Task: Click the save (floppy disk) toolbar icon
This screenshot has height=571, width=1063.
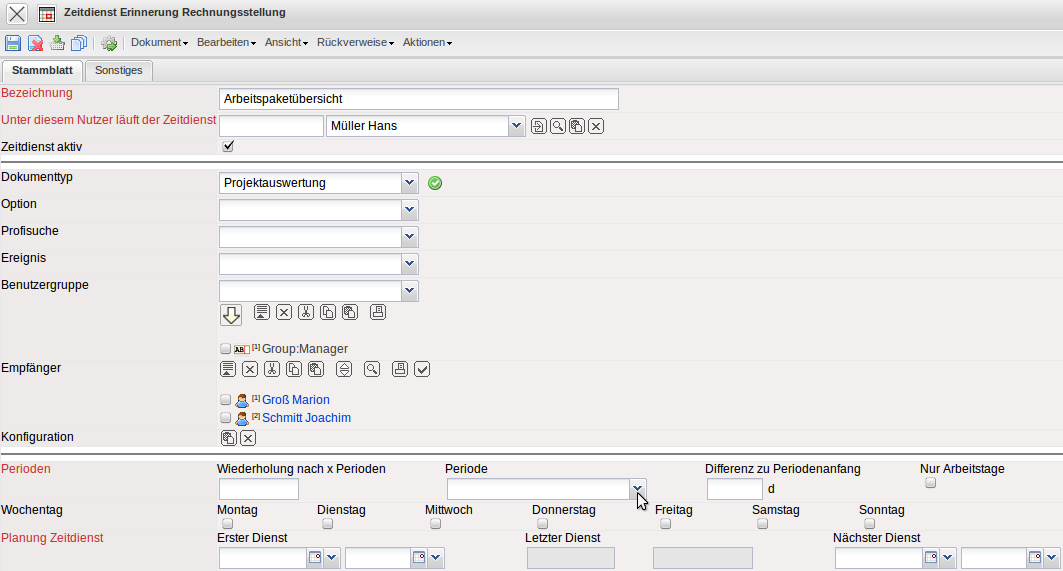Action: point(13,43)
